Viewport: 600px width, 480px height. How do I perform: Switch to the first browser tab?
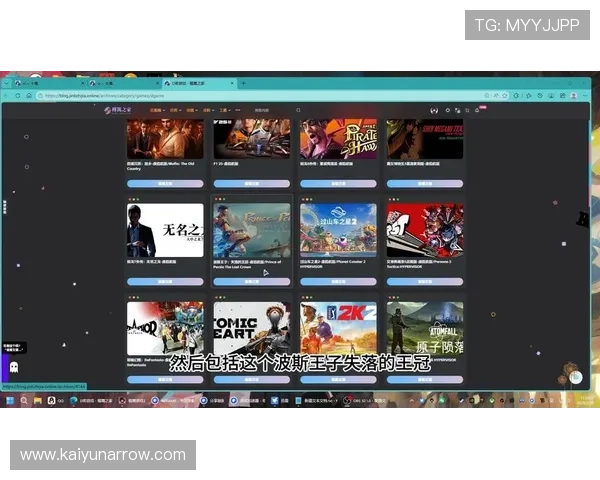click(x=49, y=83)
